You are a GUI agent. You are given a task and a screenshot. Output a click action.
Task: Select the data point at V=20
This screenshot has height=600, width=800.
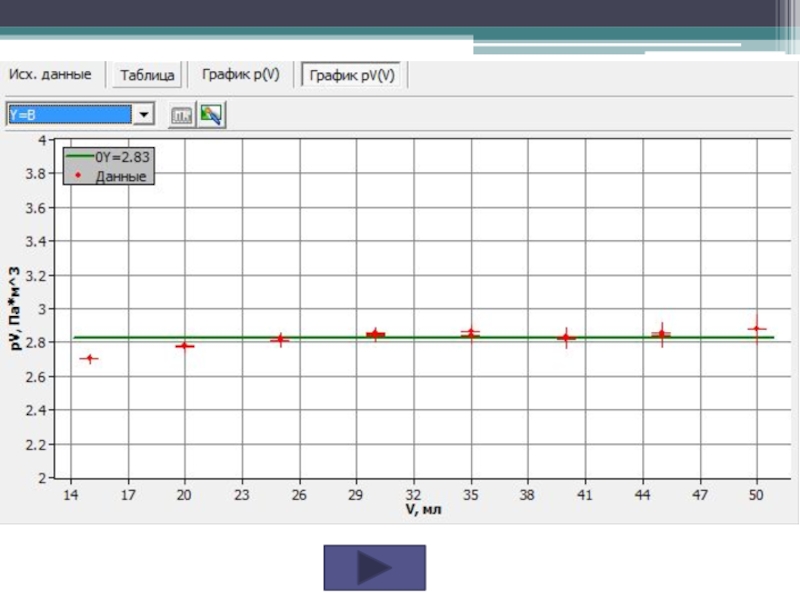coord(185,345)
